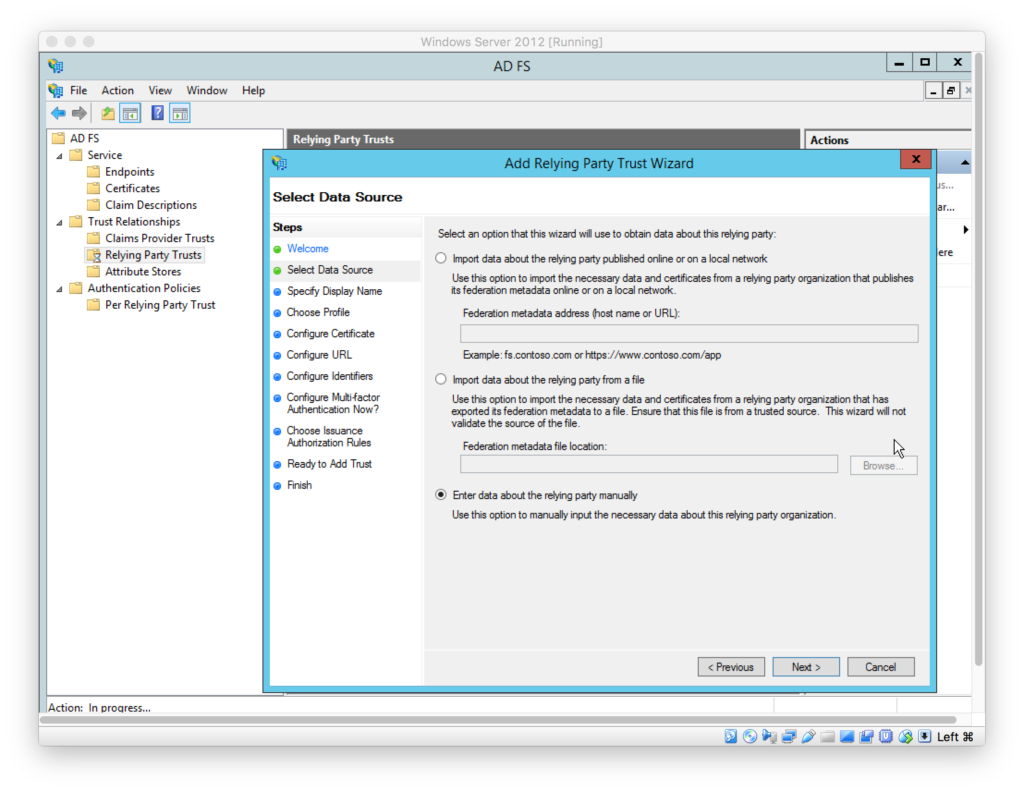Click the wizard icon in the dialog title bar
Image resolution: width=1024 pixels, height=792 pixels.
280,163
